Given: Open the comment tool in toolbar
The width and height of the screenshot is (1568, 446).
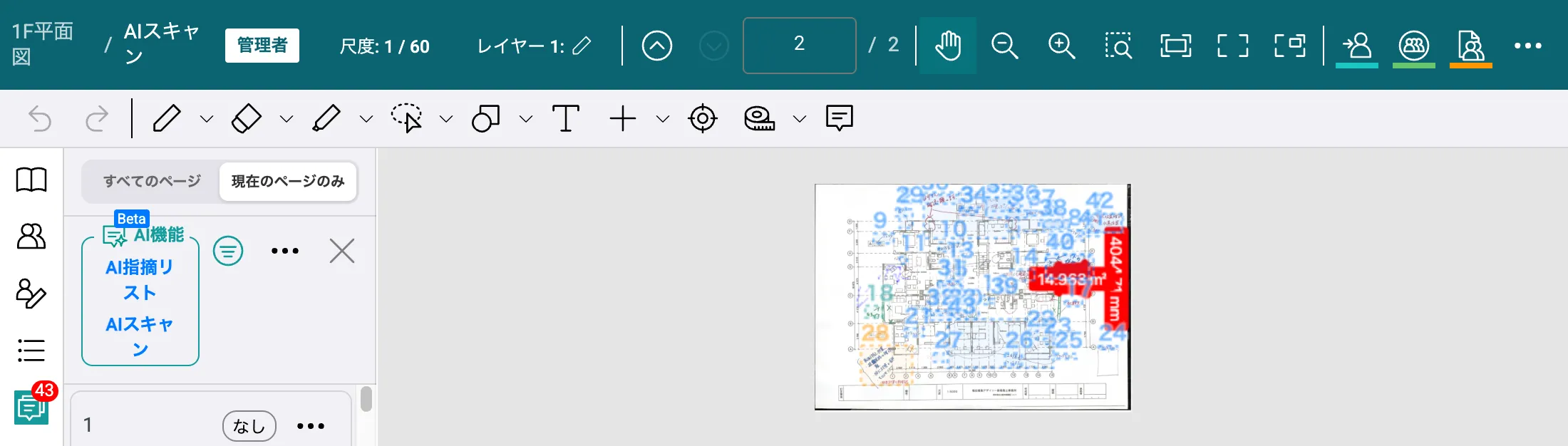Looking at the screenshot, I should point(840,118).
